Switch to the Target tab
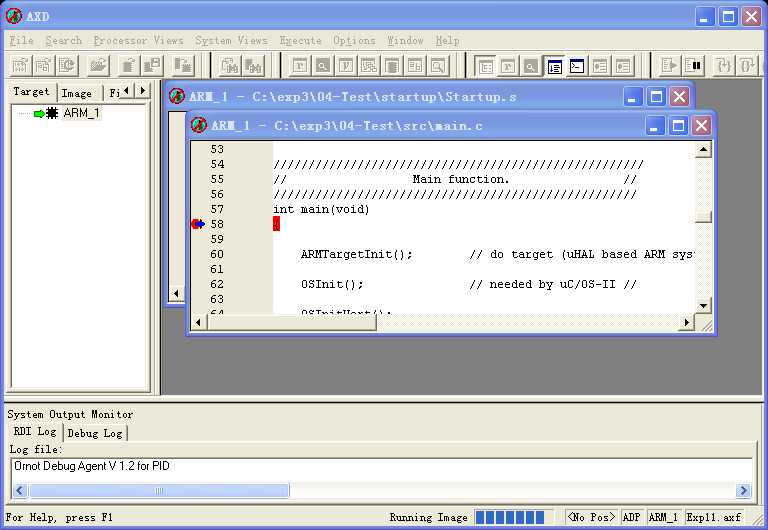 [x=31, y=92]
